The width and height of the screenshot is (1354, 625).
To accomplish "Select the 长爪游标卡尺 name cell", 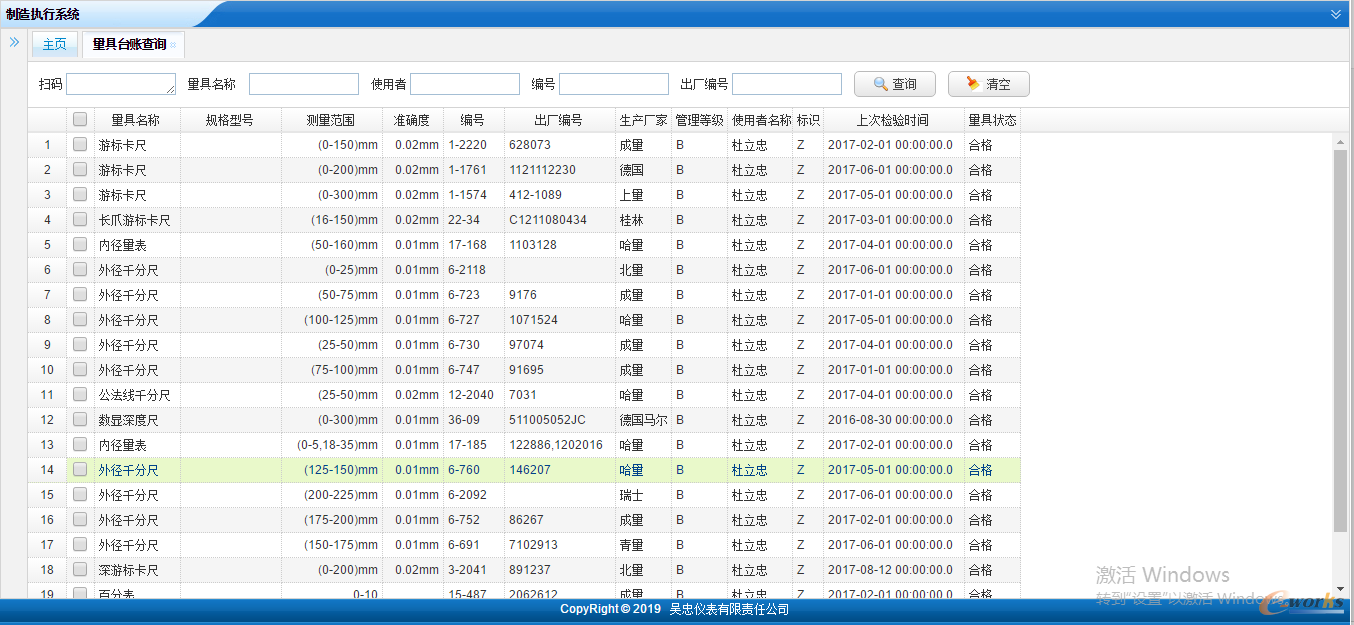I will 134,220.
